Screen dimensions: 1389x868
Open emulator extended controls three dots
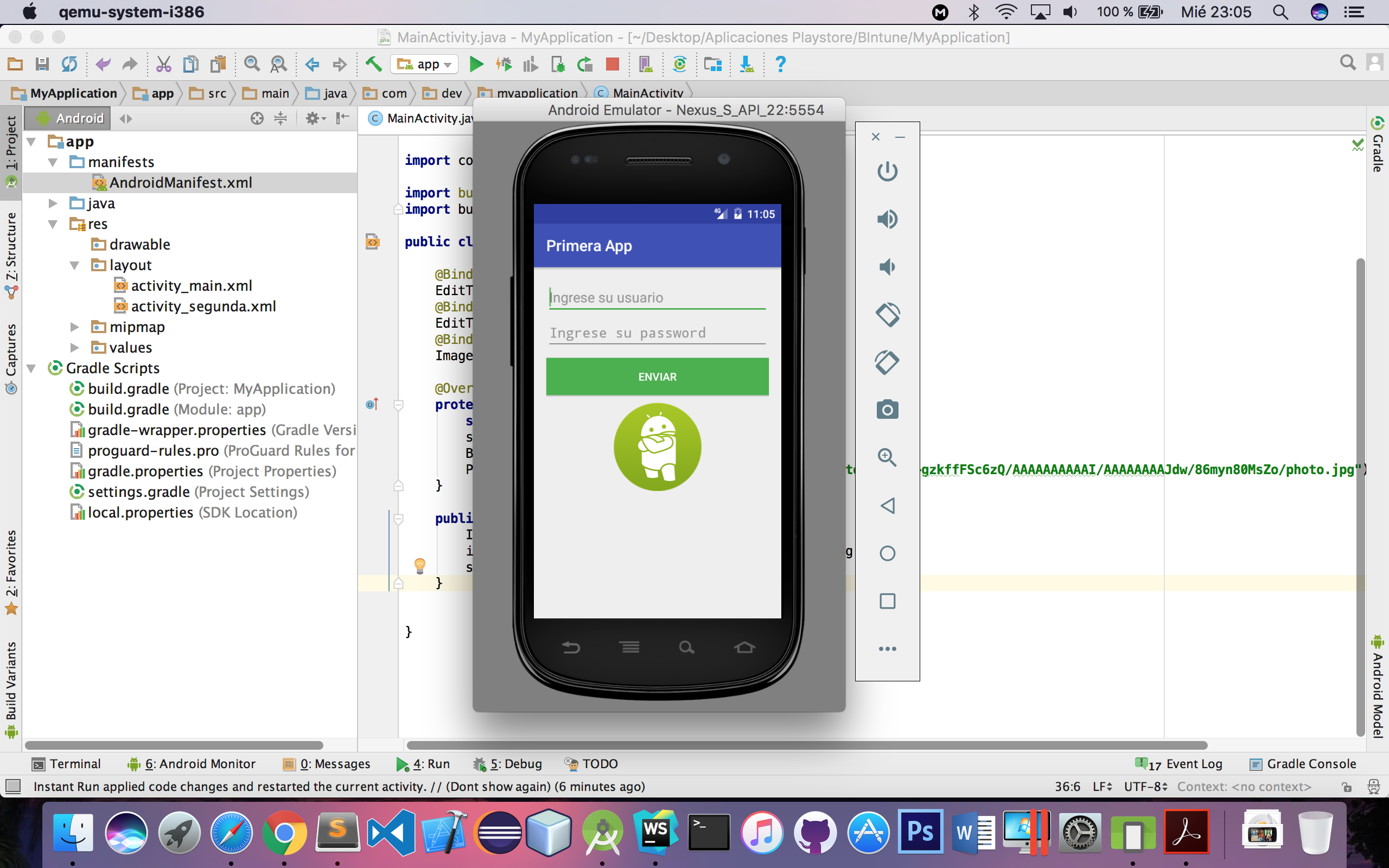click(x=887, y=649)
